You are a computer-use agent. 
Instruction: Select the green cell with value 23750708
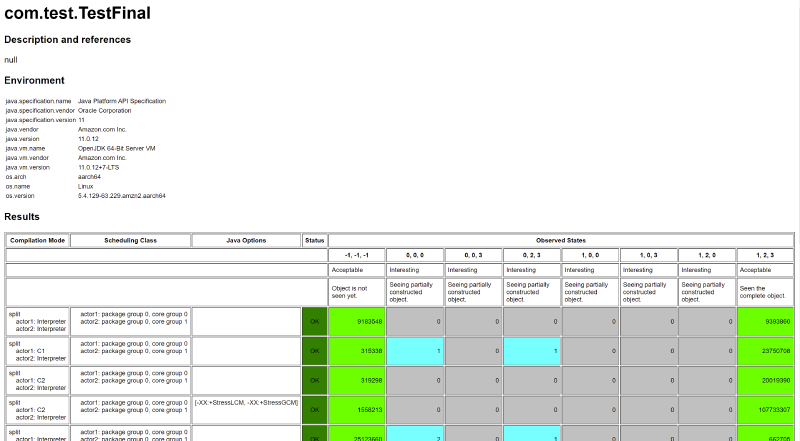click(766, 351)
